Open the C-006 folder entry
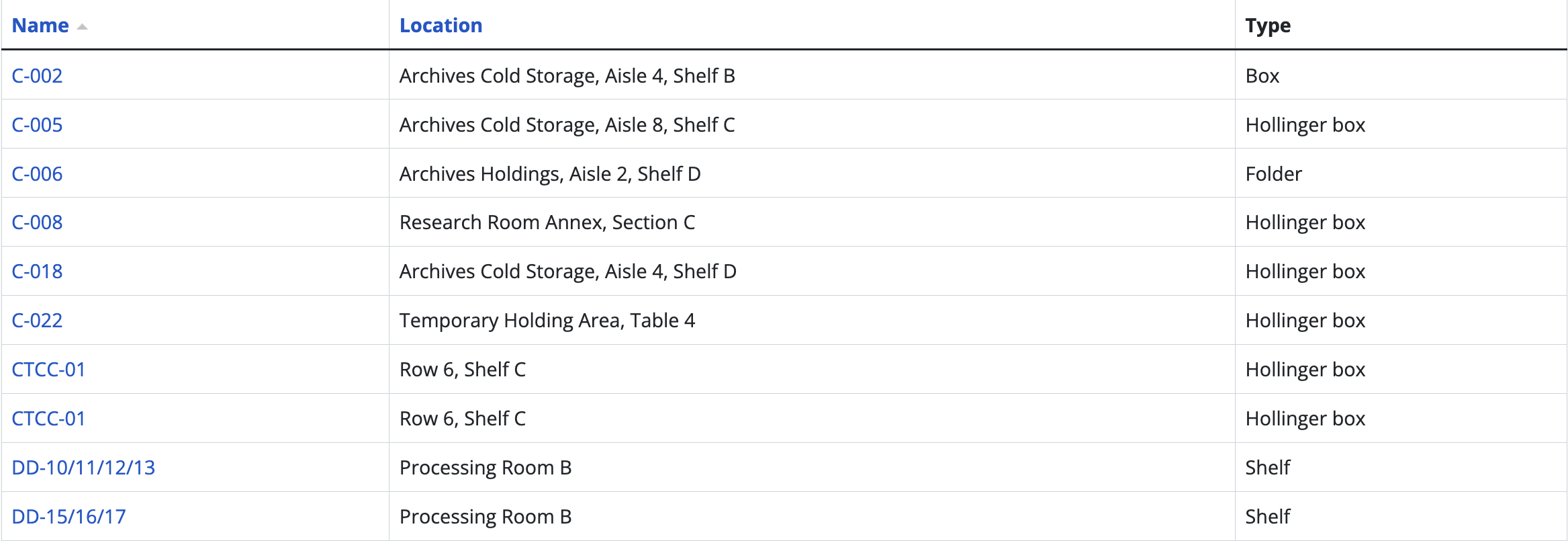Viewport: 1568px width, 541px height. 37,174
